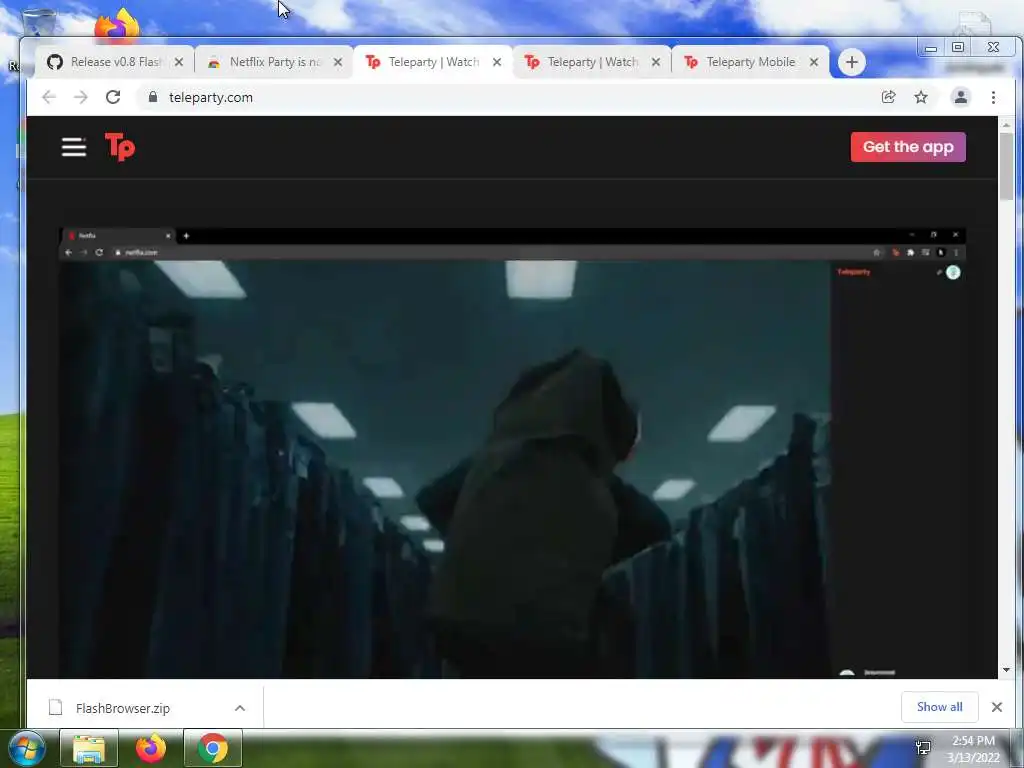Screen dimensions: 1024x768
Task: Click Show all downloads
Action: (x=939, y=707)
